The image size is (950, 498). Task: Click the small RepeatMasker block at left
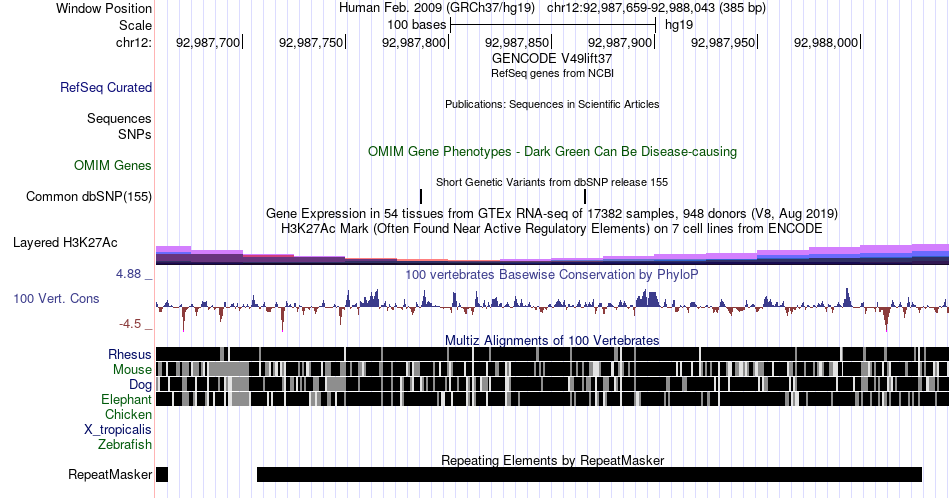coord(162,474)
